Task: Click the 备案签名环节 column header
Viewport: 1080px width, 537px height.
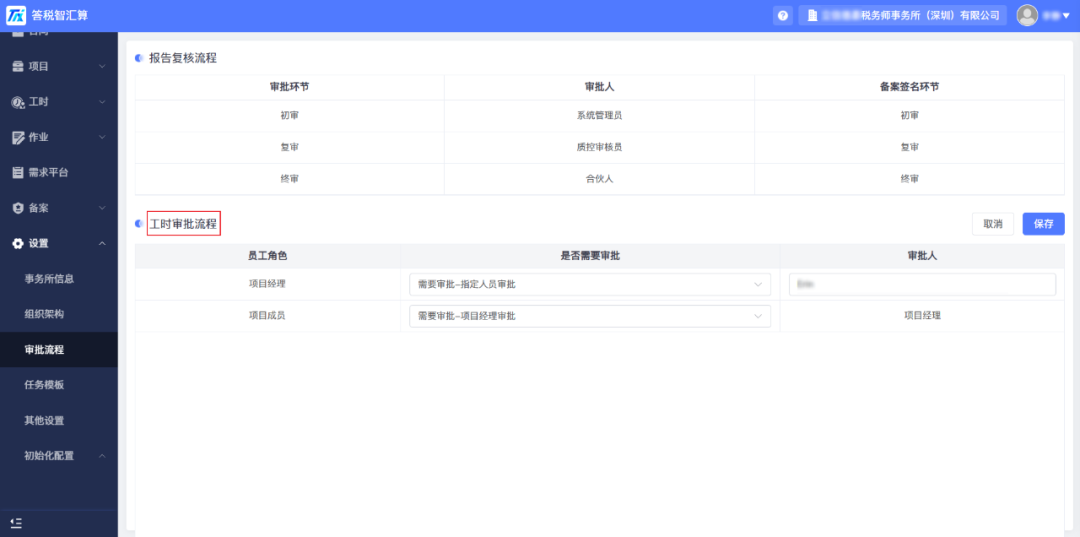Action: (909, 87)
